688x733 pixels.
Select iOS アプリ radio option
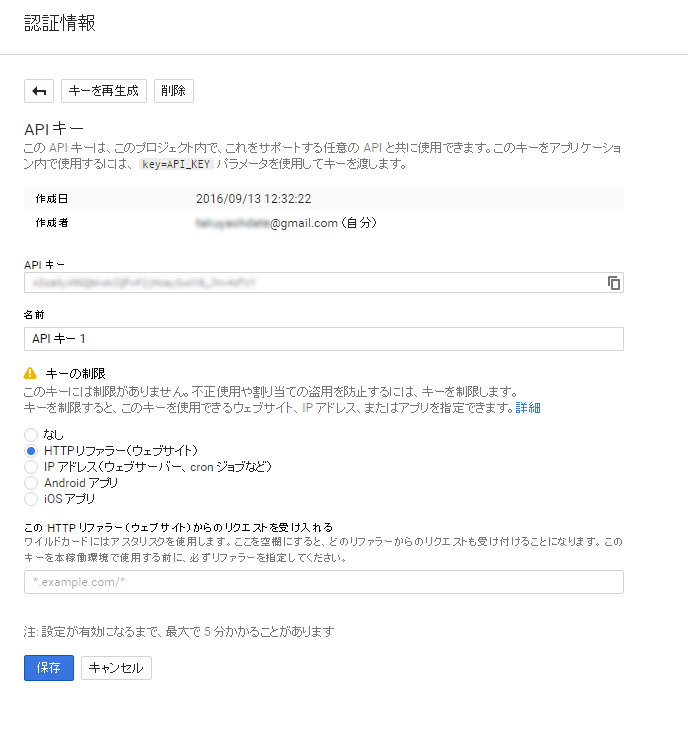31,499
